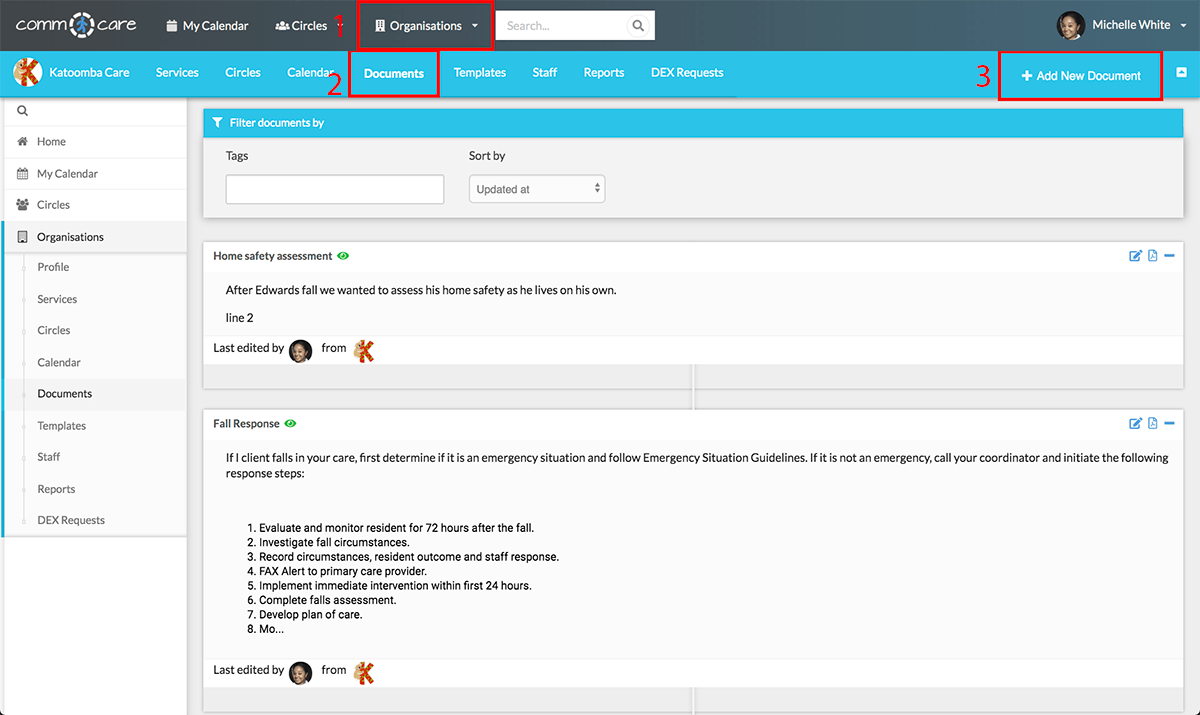Go to Katoomba Care organisation name link
The image size is (1200, 715).
coord(89,73)
